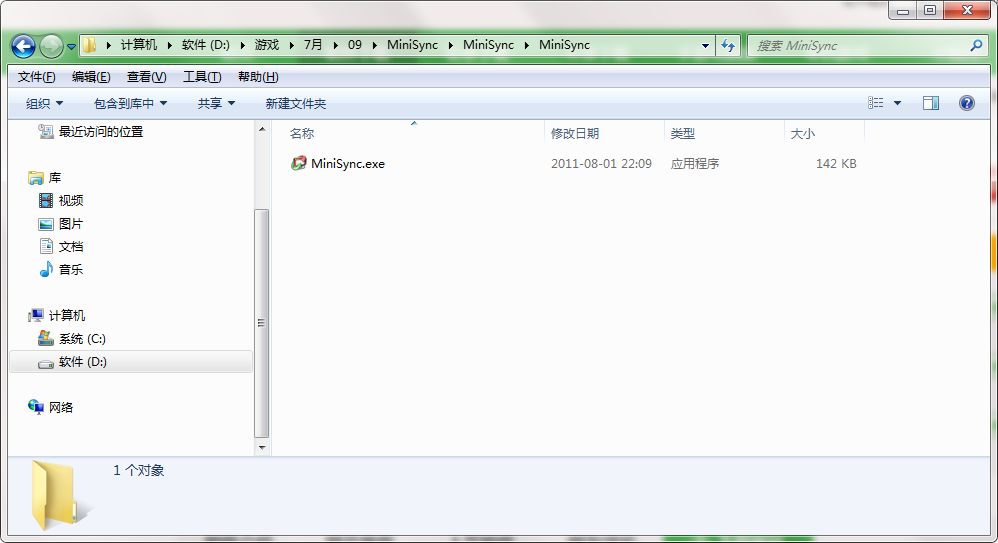Expand the 共享 dropdown
The height and width of the screenshot is (543, 998).
click(216, 103)
